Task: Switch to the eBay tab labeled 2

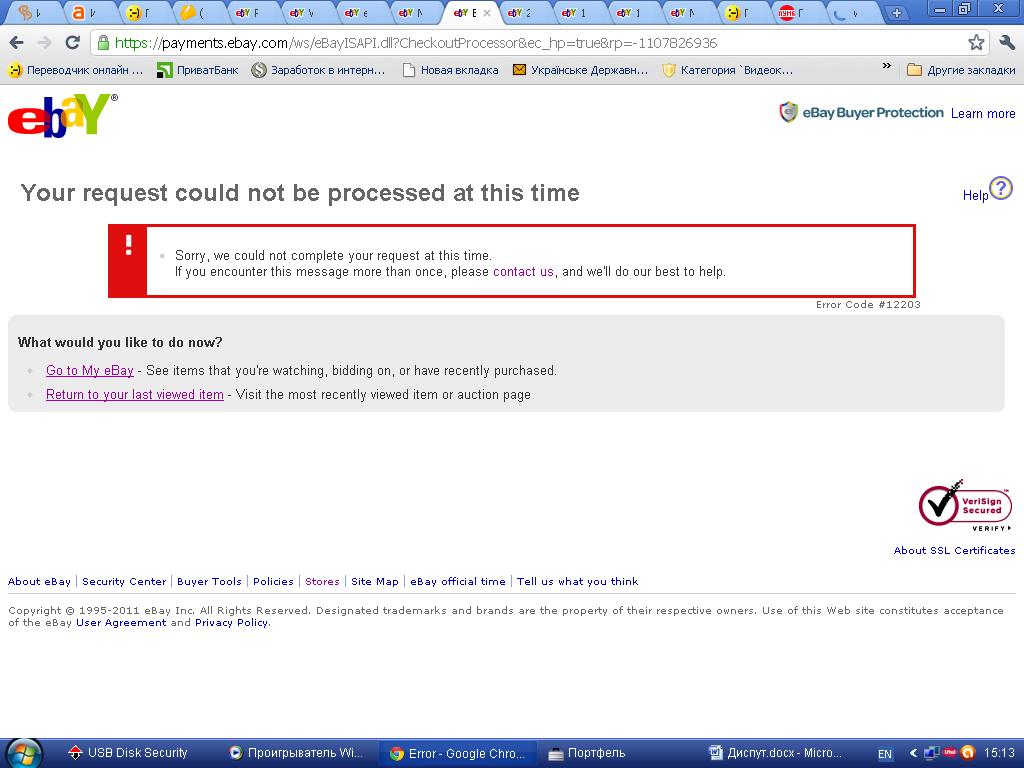Action: 524,12
